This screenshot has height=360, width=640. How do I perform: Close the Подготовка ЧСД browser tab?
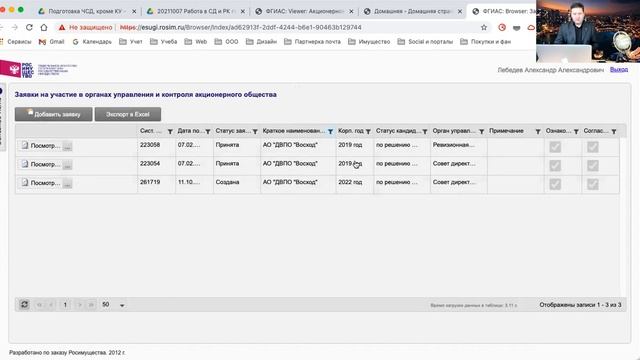pos(134,12)
